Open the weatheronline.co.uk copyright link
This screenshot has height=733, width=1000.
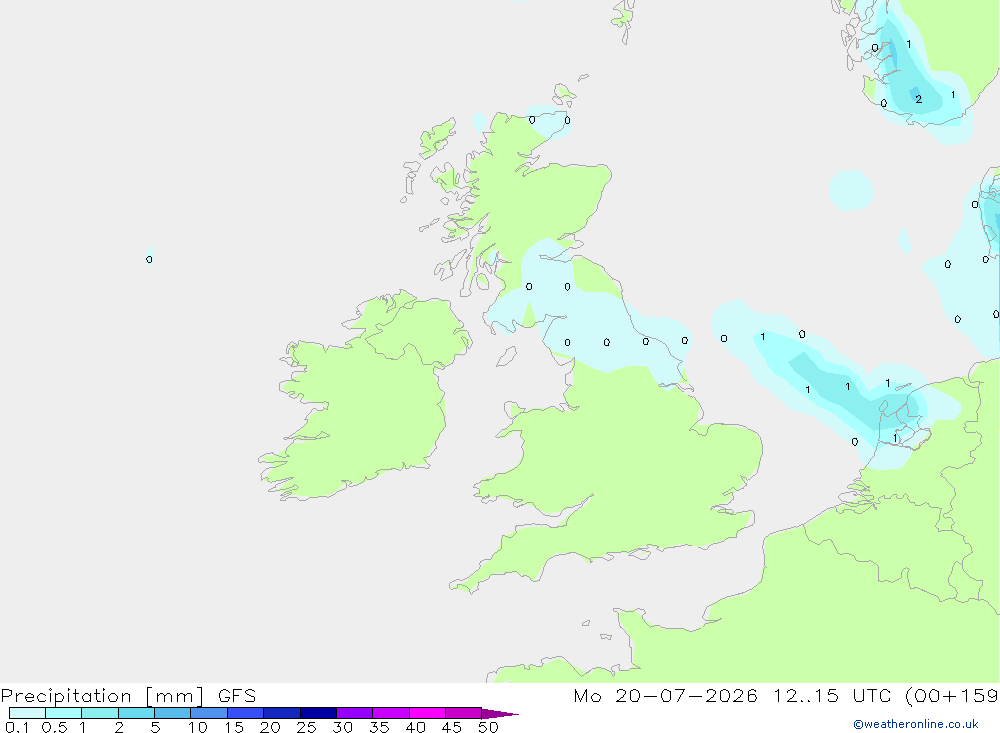(916, 724)
